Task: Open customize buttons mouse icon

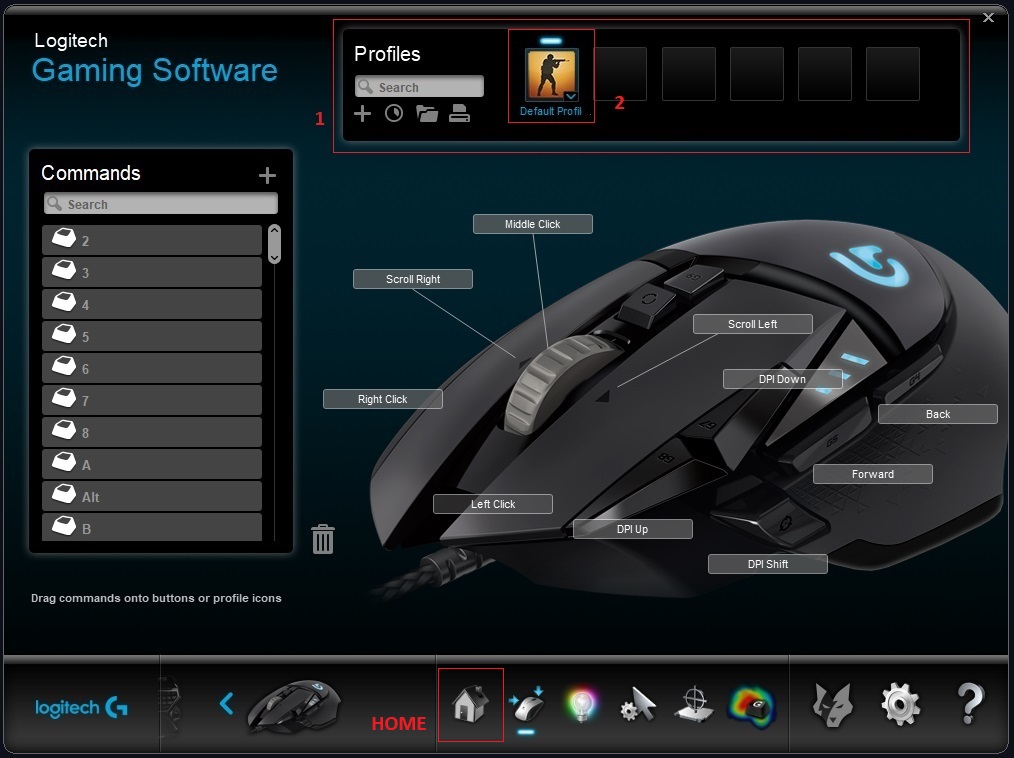Action: click(x=527, y=705)
